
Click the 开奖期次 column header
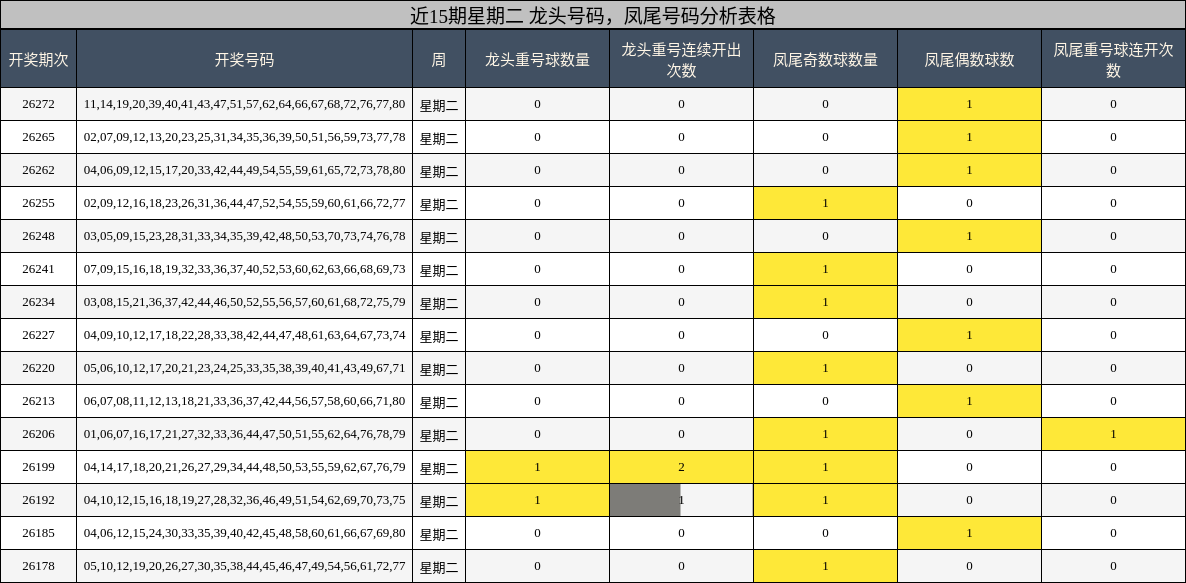pyautogui.click(x=39, y=59)
